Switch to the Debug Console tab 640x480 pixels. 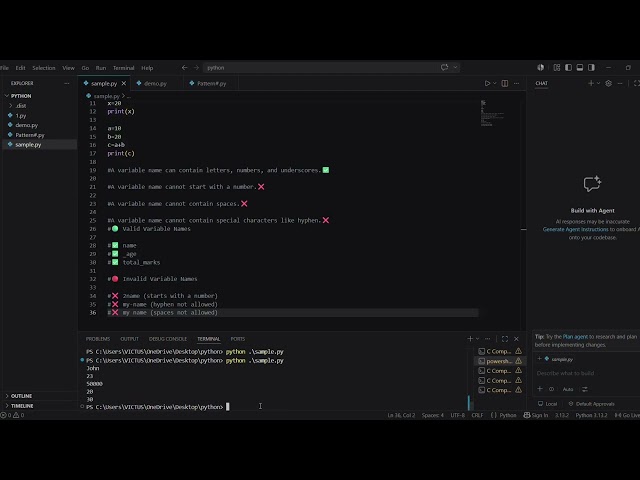168,339
